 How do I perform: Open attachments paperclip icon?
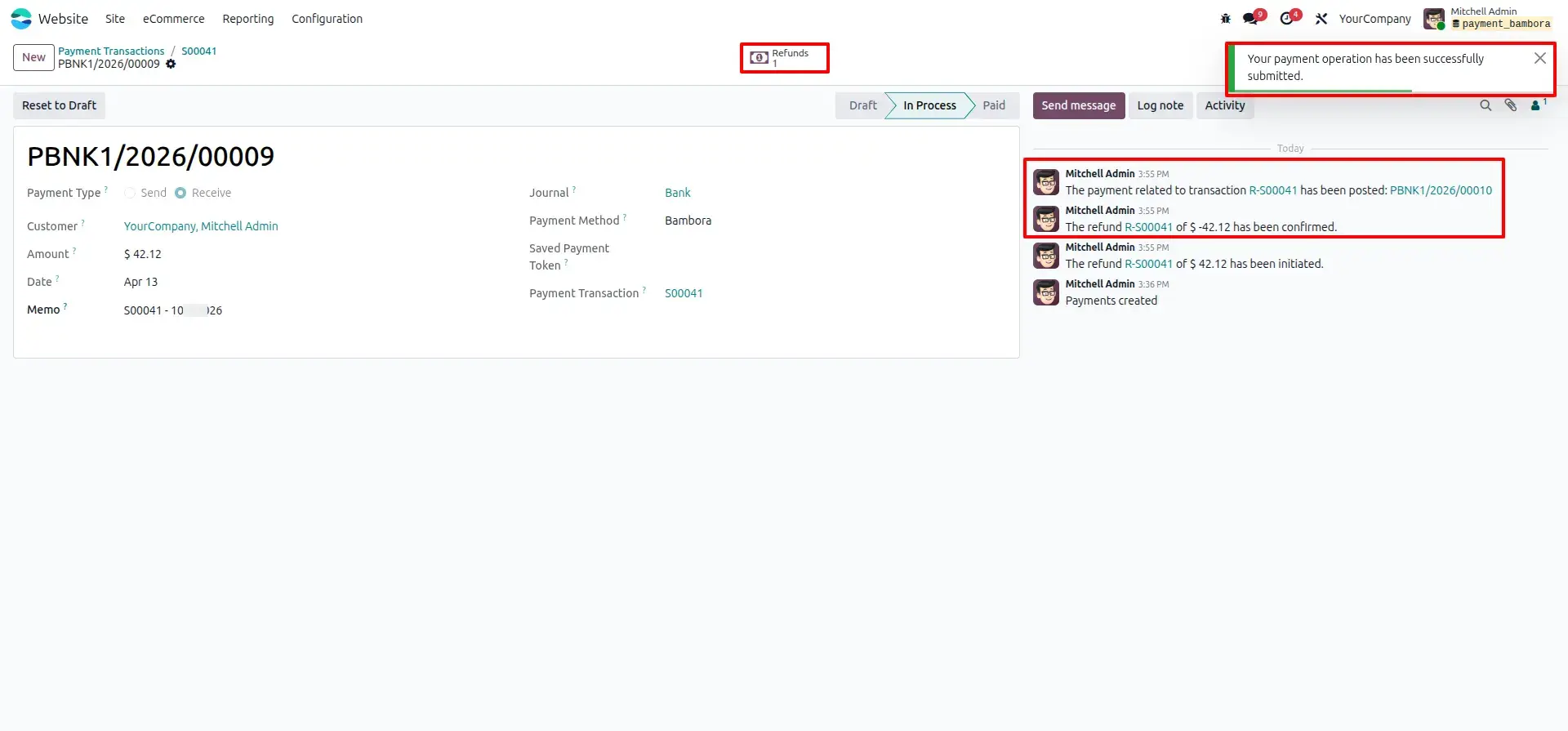pyautogui.click(x=1511, y=105)
